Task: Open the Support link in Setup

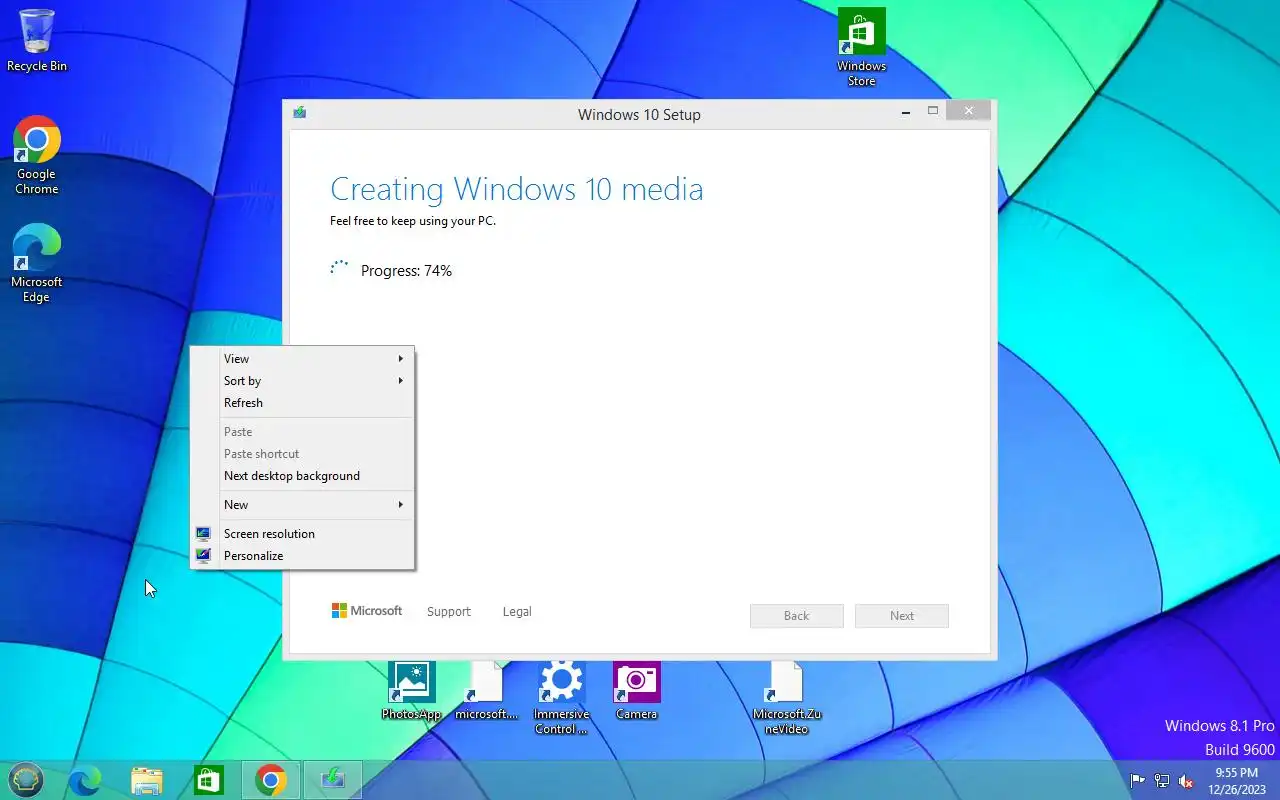Action: click(448, 612)
